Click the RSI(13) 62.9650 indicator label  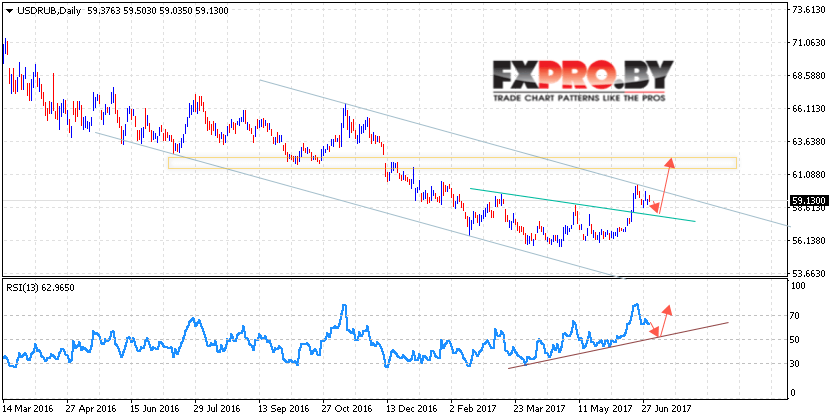point(35,288)
